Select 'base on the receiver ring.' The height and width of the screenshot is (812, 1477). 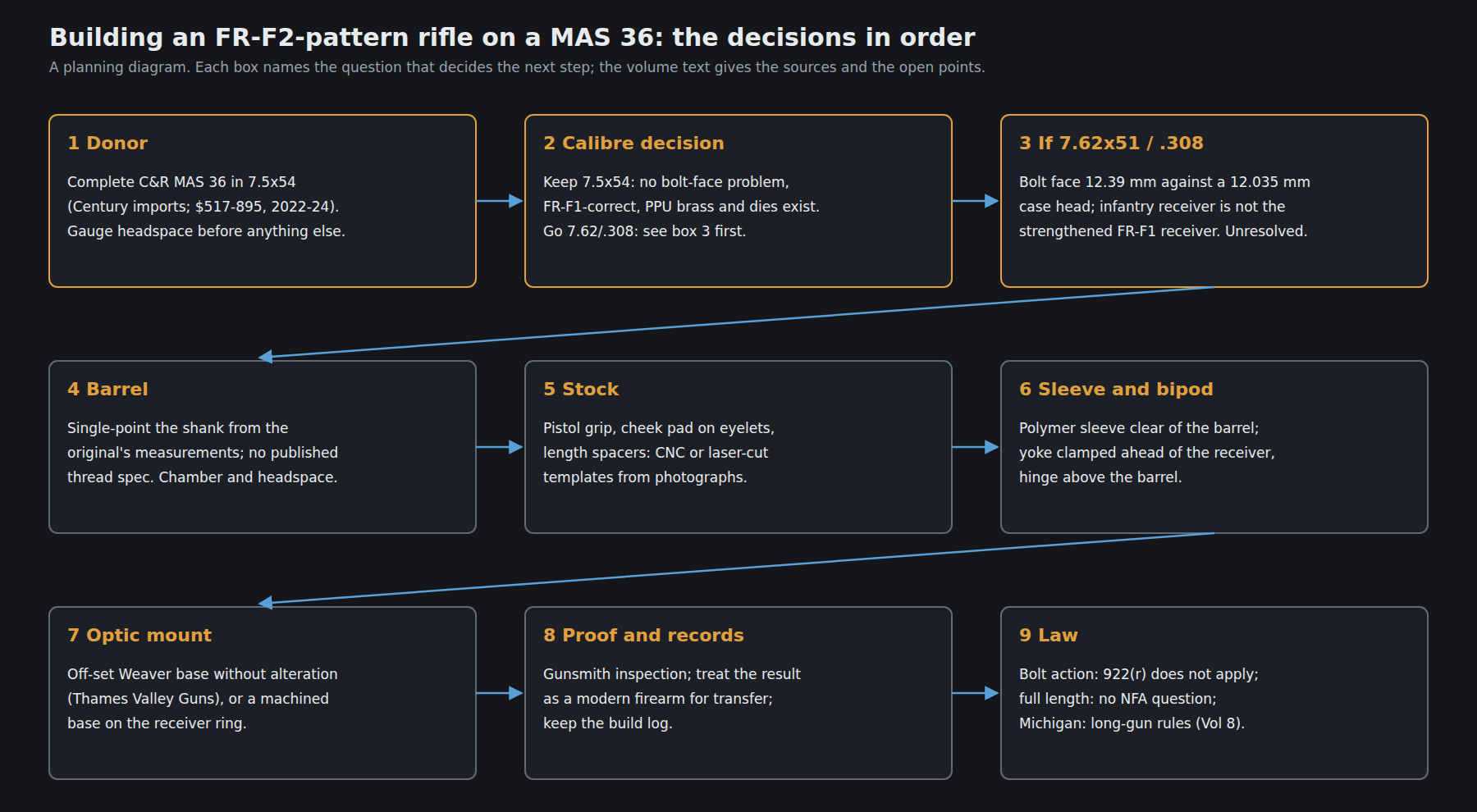[x=157, y=723]
